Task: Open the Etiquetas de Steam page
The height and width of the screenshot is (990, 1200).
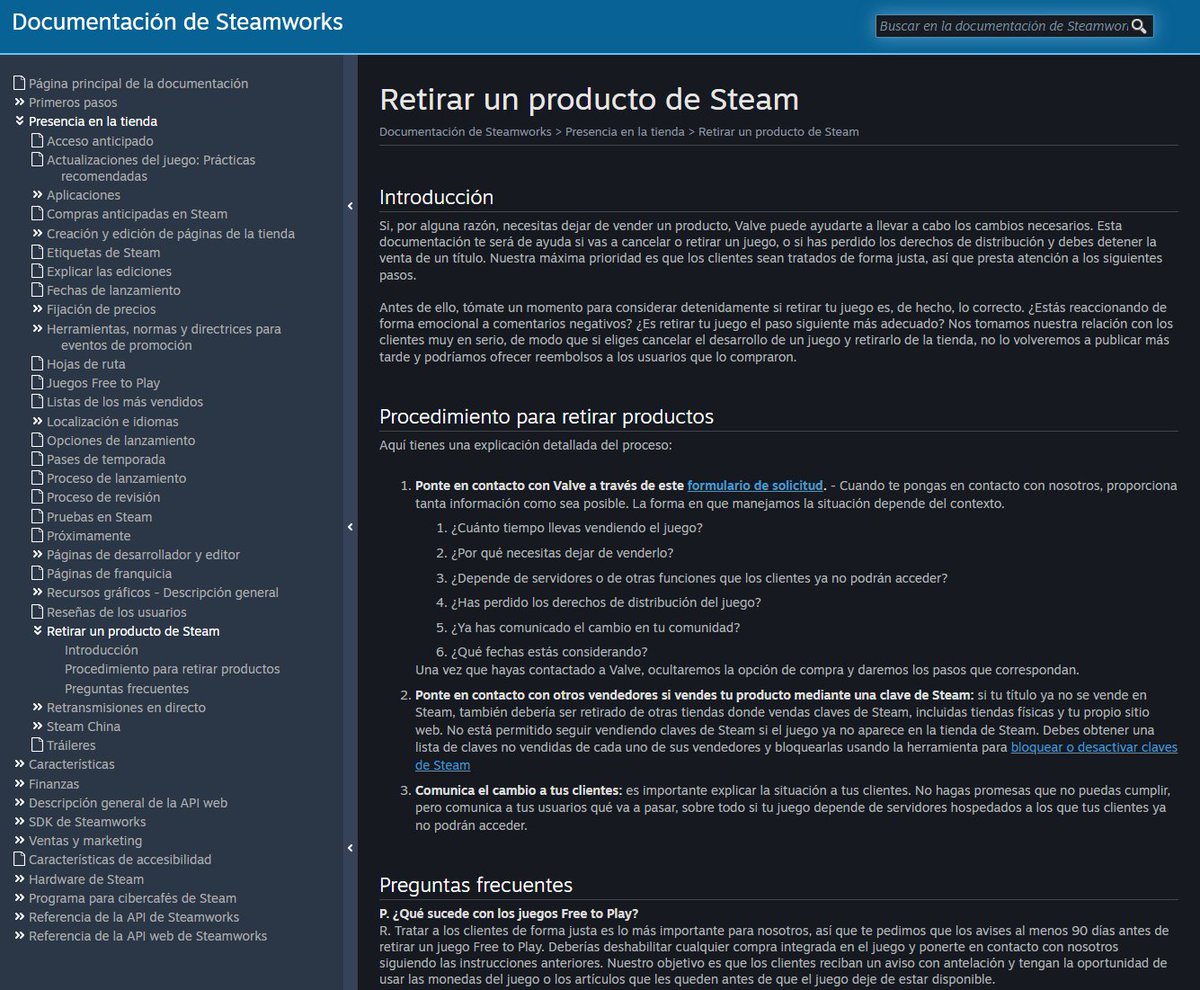Action: (x=103, y=253)
